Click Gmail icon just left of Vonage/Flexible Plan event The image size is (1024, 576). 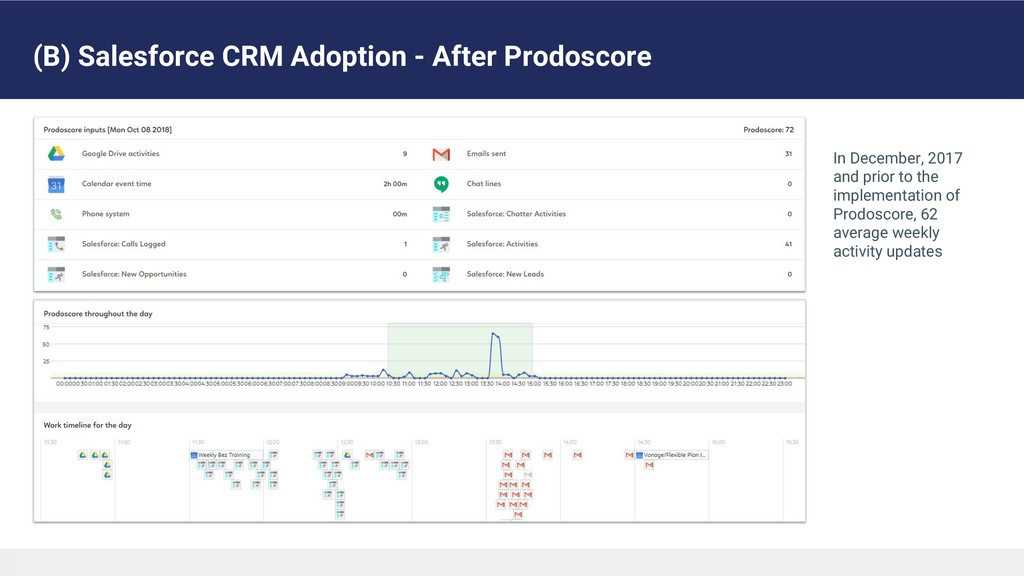tap(629, 455)
